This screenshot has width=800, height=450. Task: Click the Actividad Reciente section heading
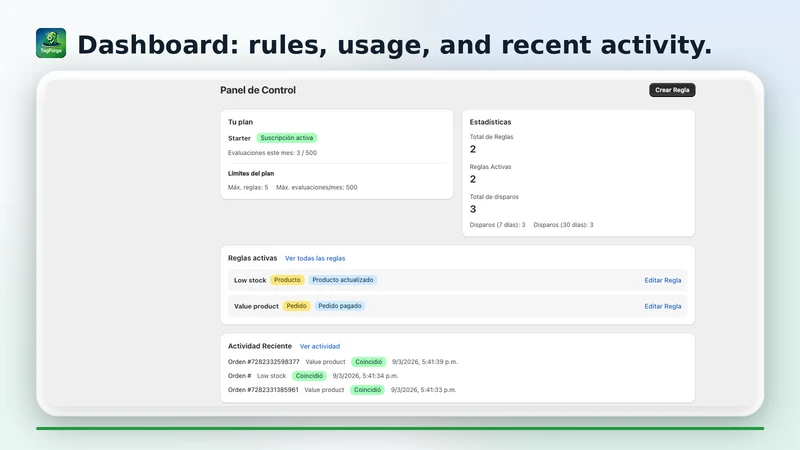click(260, 346)
